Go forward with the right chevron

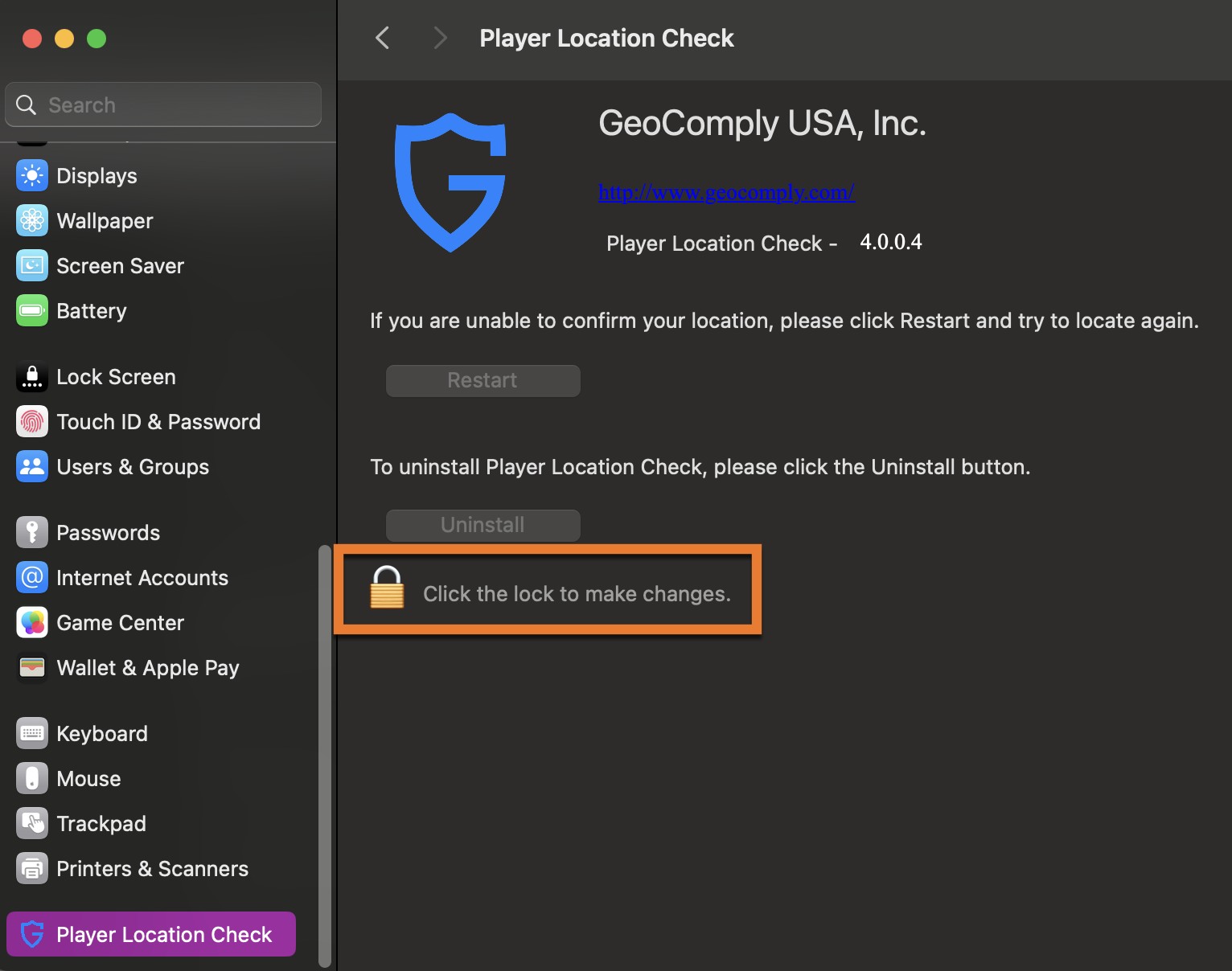tap(440, 38)
